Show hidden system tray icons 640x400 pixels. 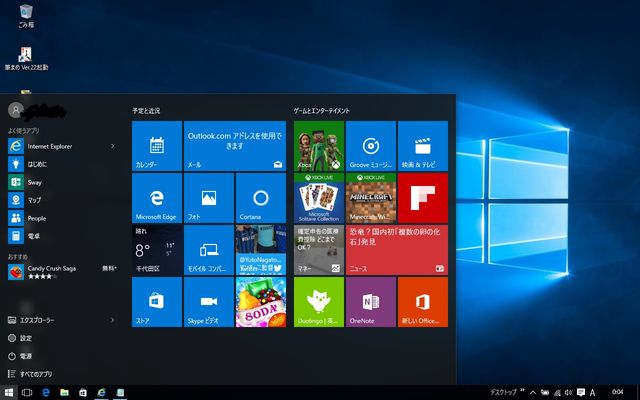point(533,393)
